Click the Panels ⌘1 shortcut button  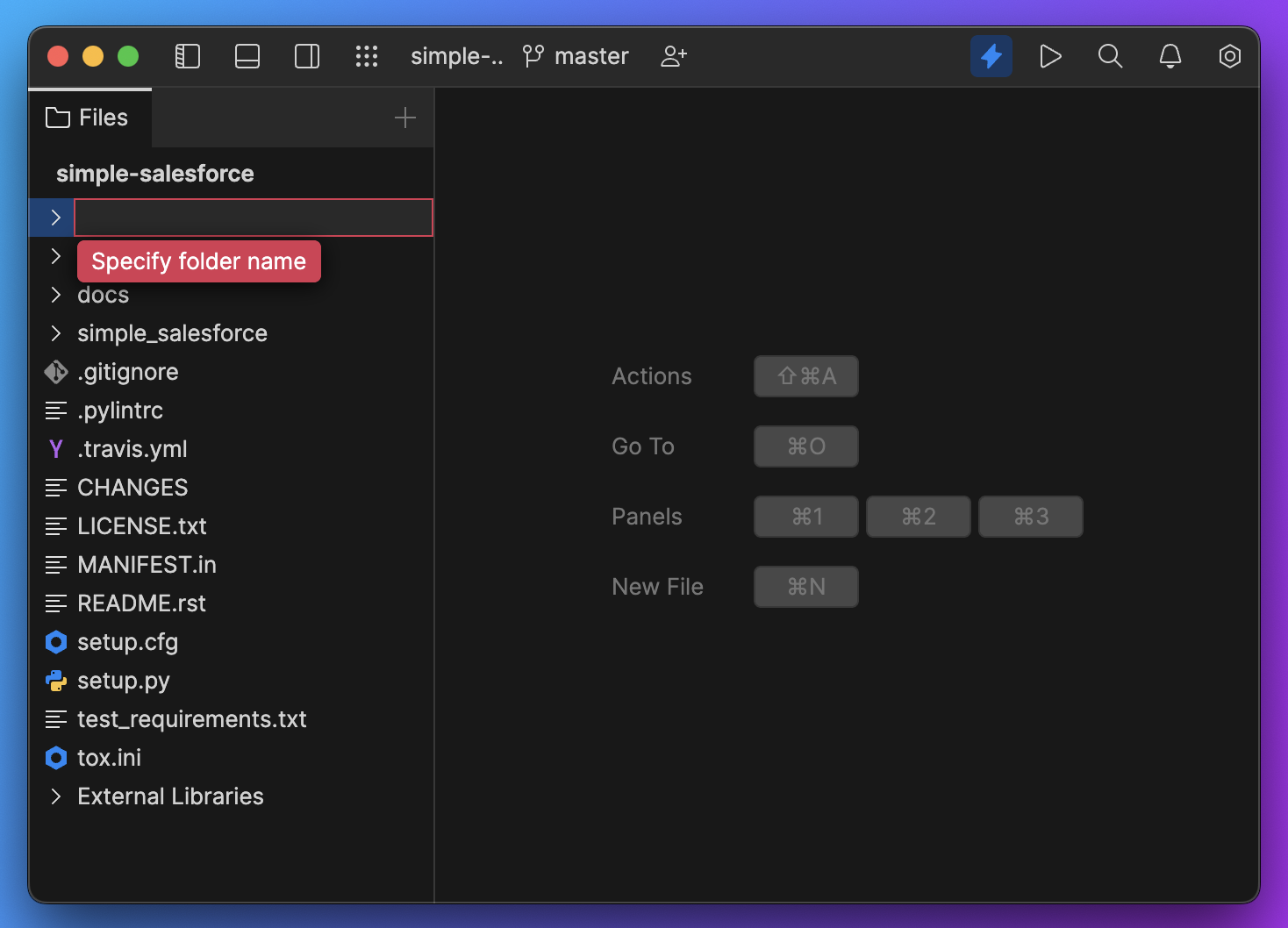click(806, 517)
